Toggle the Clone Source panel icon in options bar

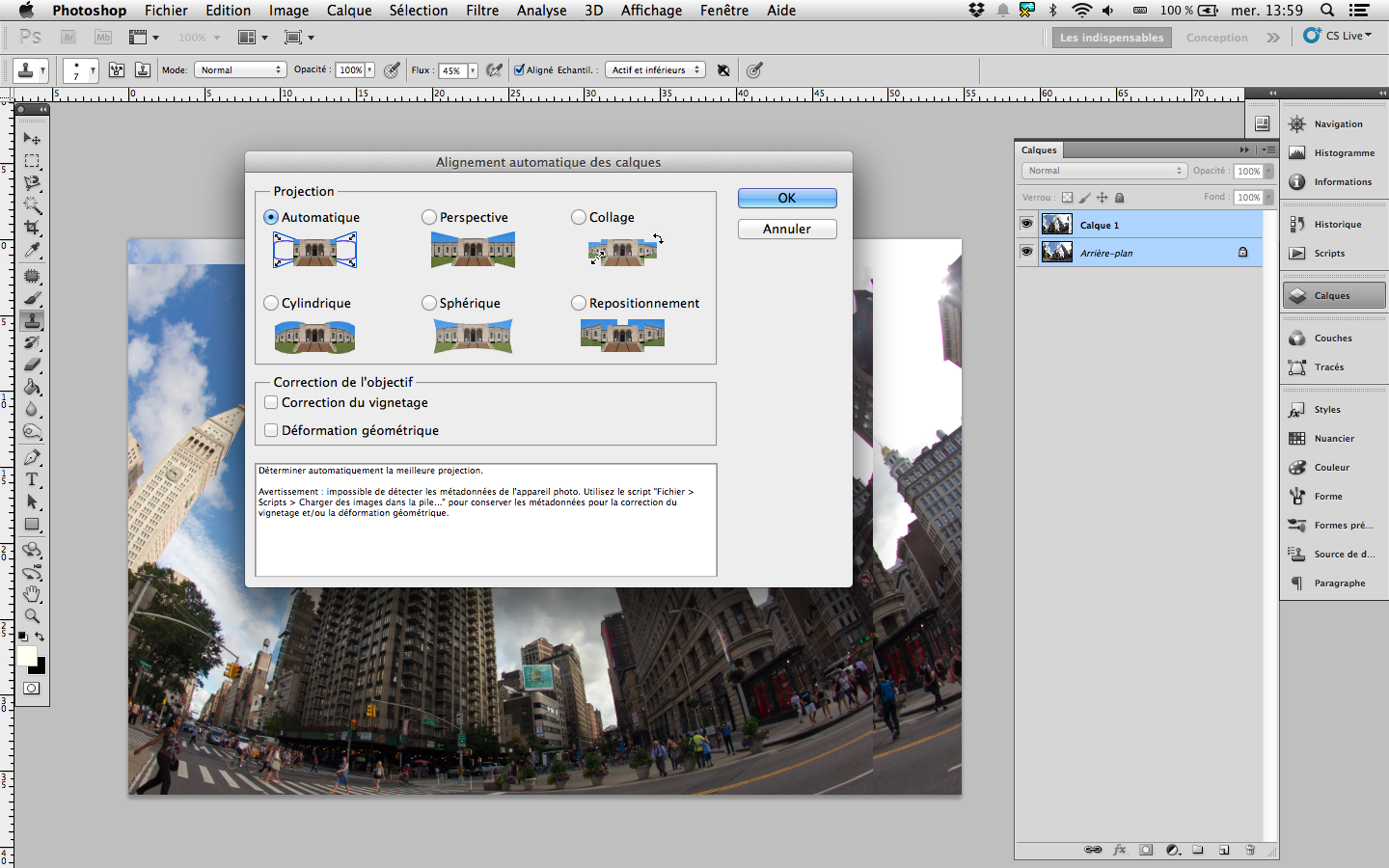pos(143,70)
